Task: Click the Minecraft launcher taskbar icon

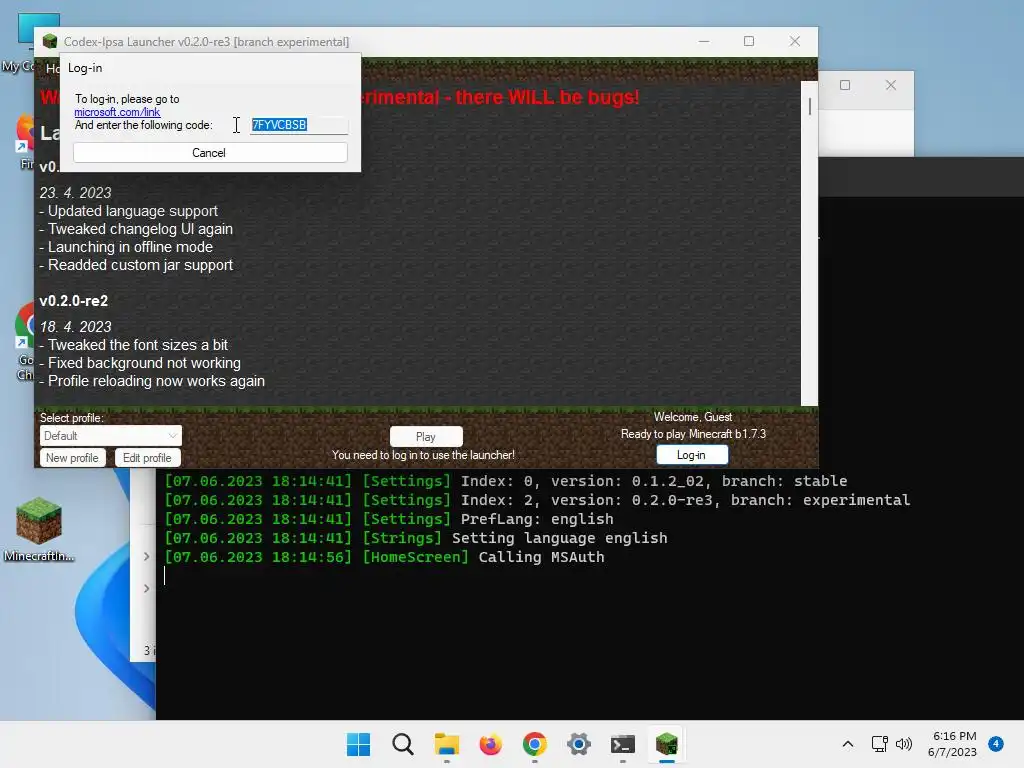Action: click(666, 744)
